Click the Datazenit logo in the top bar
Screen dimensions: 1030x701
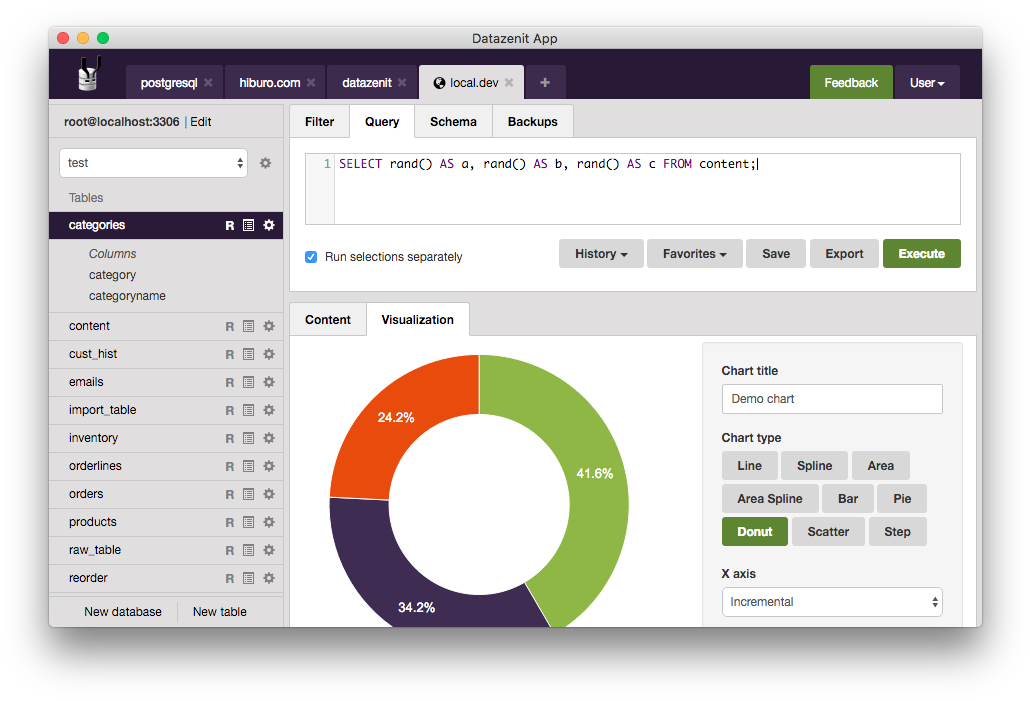point(88,73)
